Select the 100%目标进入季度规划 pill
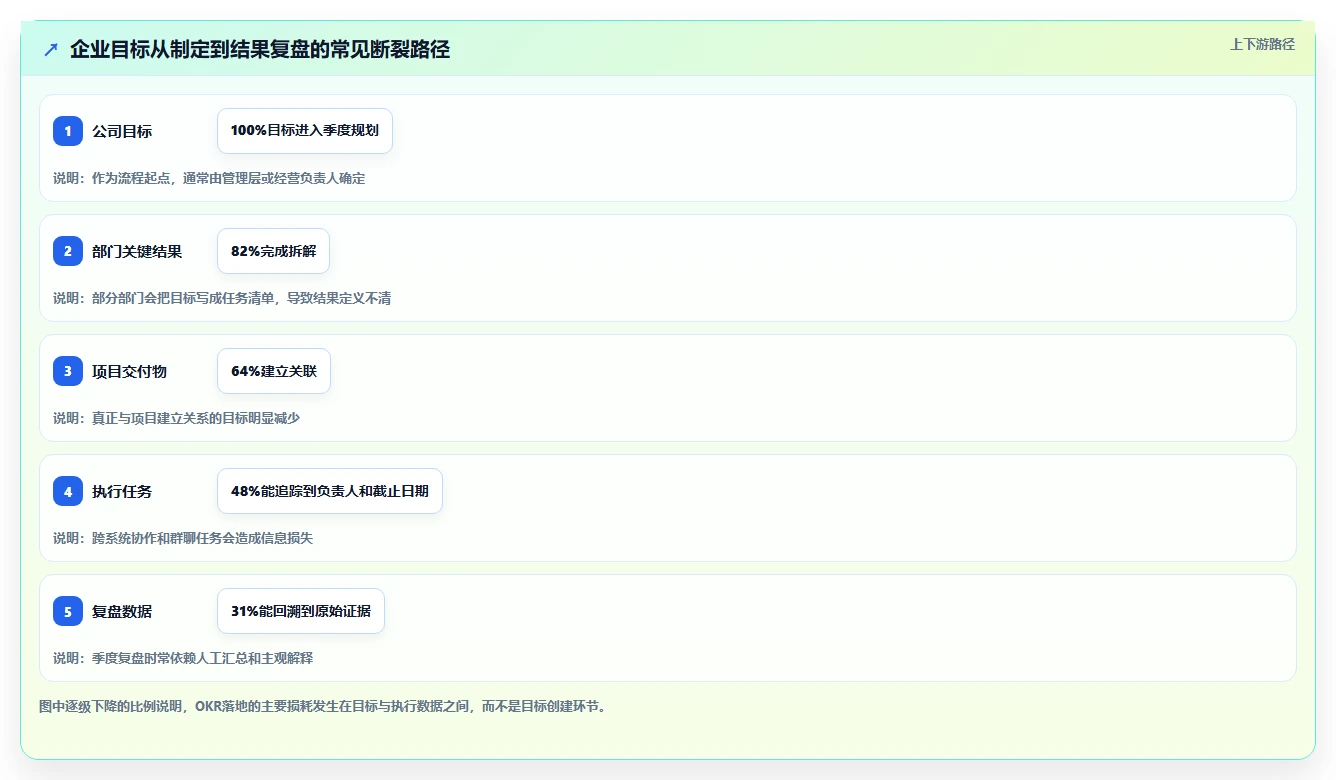The height and width of the screenshot is (780, 1336). [x=305, y=131]
